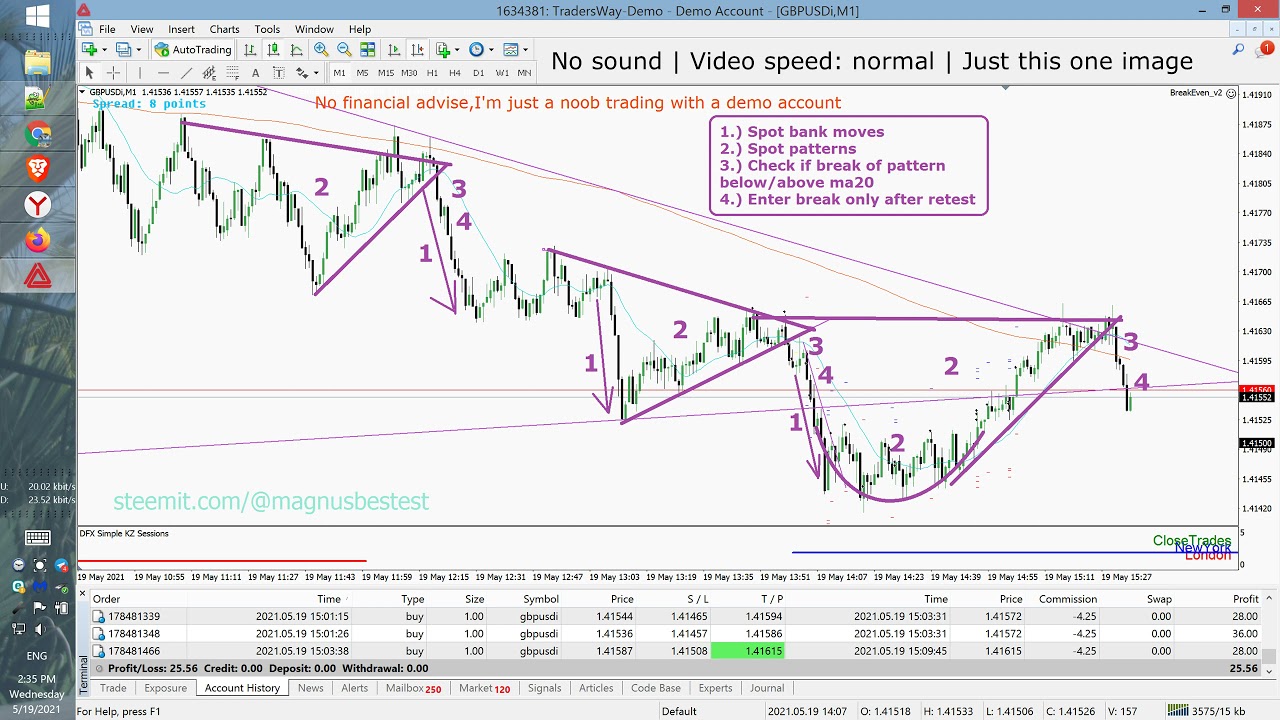The height and width of the screenshot is (720, 1280).
Task: Select MN timeframe
Action: (524, 73)
